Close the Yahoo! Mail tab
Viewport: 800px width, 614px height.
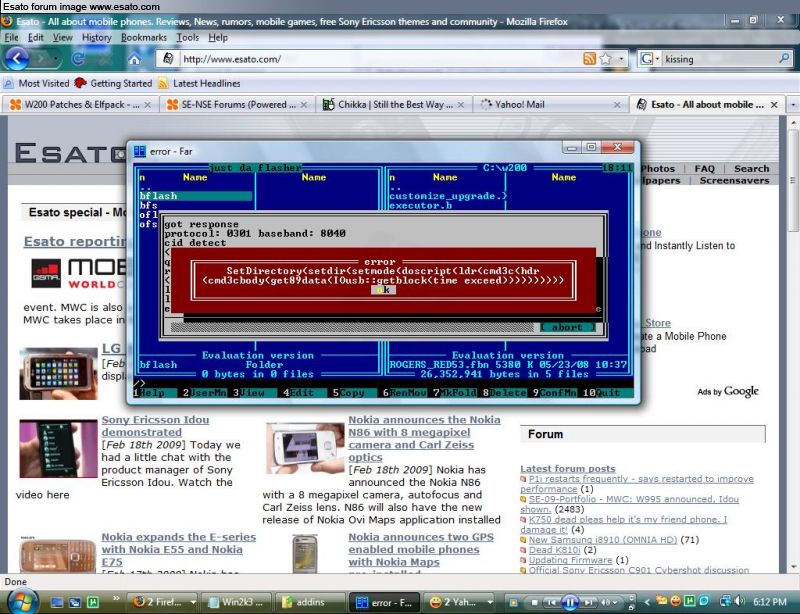pyautogui.click(x=617, y=105)
